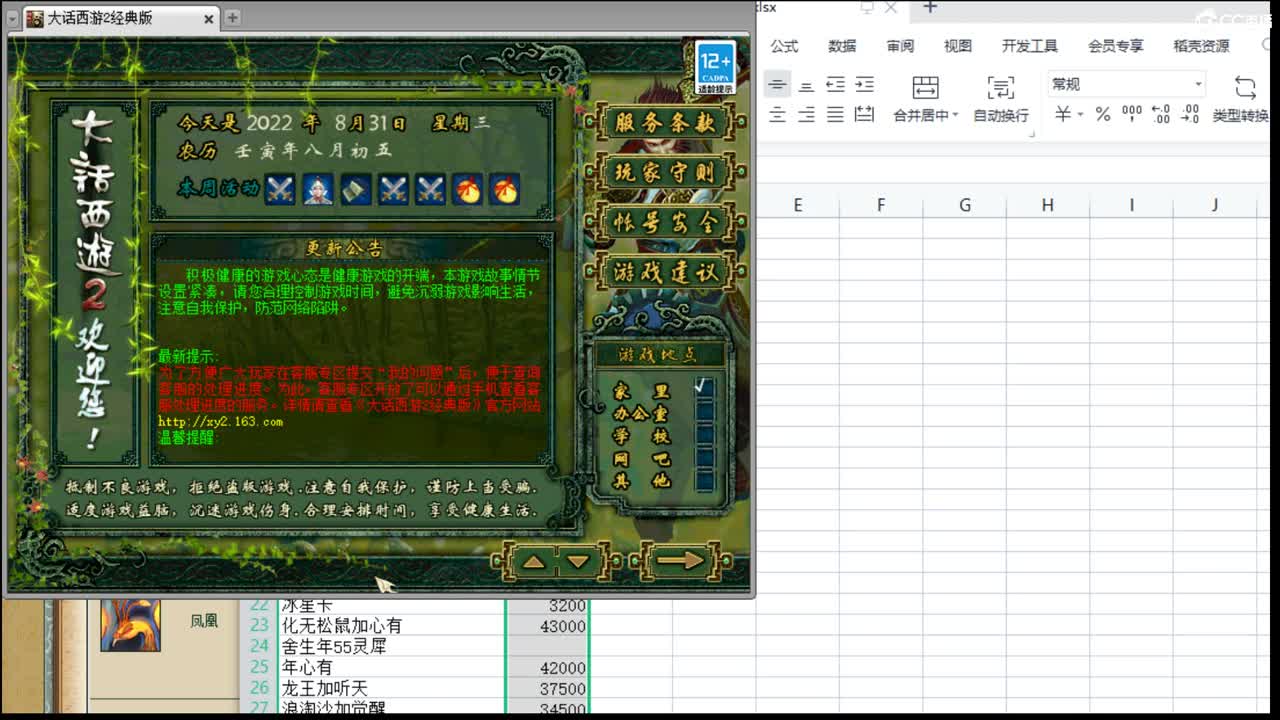
Task: Click the 12+ CADPA age rating icon
Action: [716, 67]
